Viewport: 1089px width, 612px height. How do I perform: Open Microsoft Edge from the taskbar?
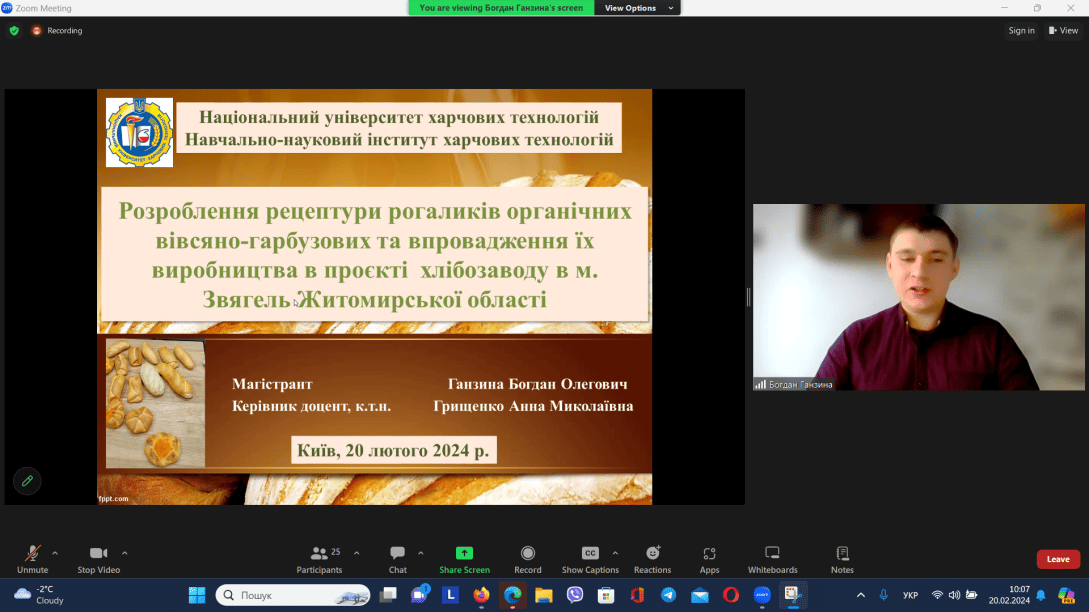pos(513,595)
